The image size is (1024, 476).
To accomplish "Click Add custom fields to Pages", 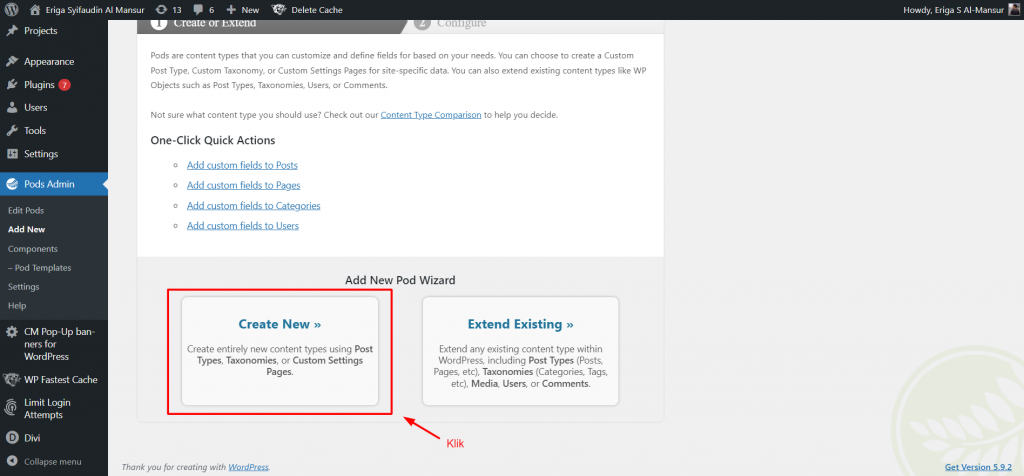I will (x=244, y=185).
